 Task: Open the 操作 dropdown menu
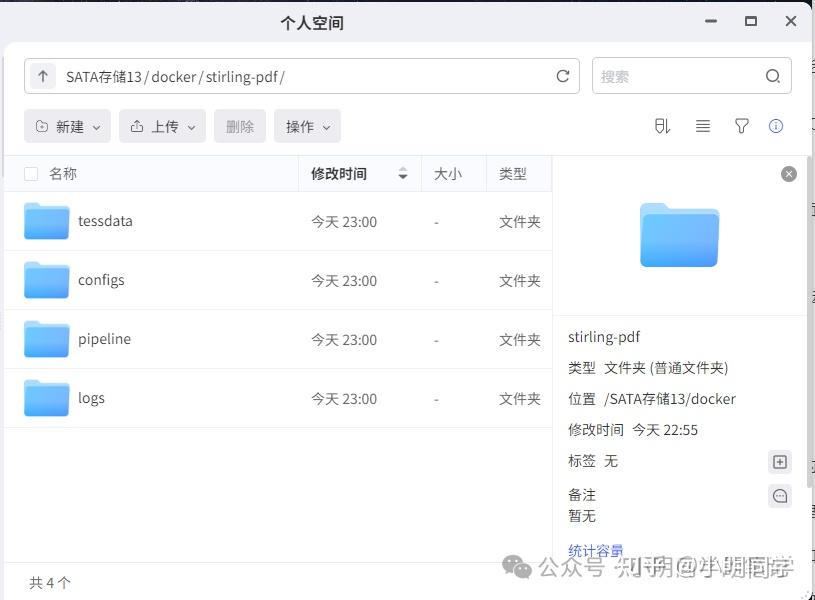click(307, 127)
